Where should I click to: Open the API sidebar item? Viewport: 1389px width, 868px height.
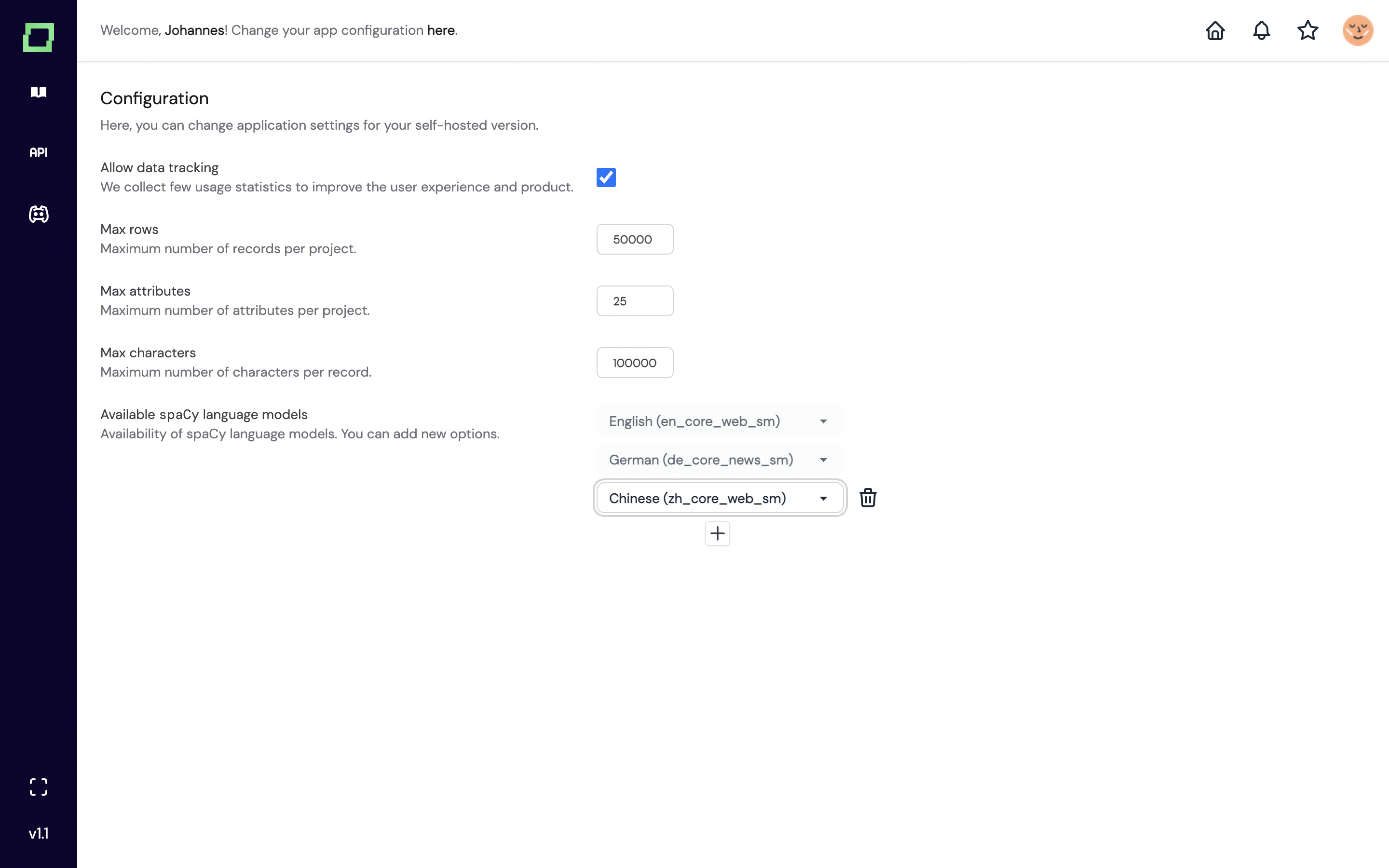click(39, 153)
